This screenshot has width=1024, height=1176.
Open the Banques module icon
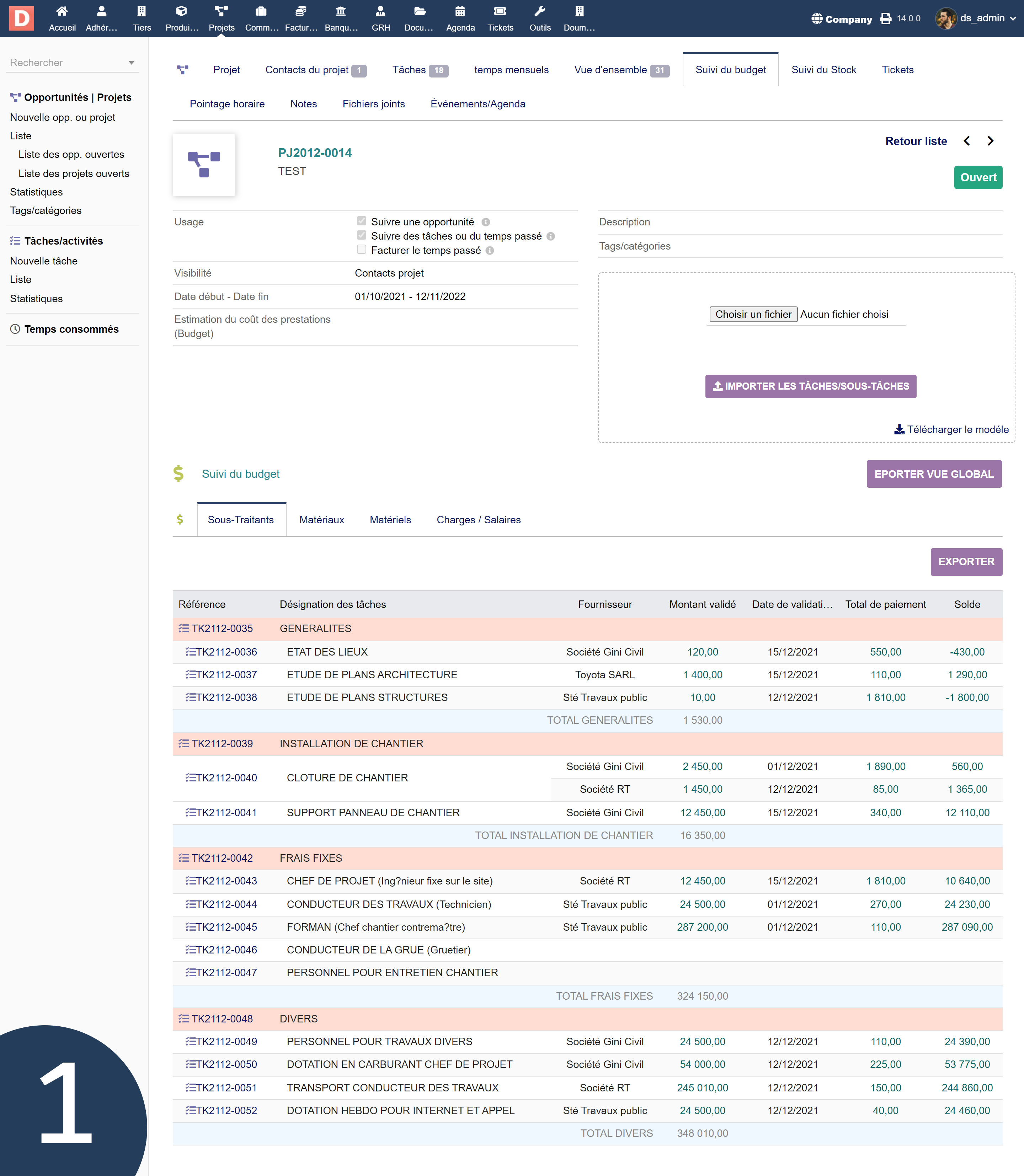tap(341, 11)
